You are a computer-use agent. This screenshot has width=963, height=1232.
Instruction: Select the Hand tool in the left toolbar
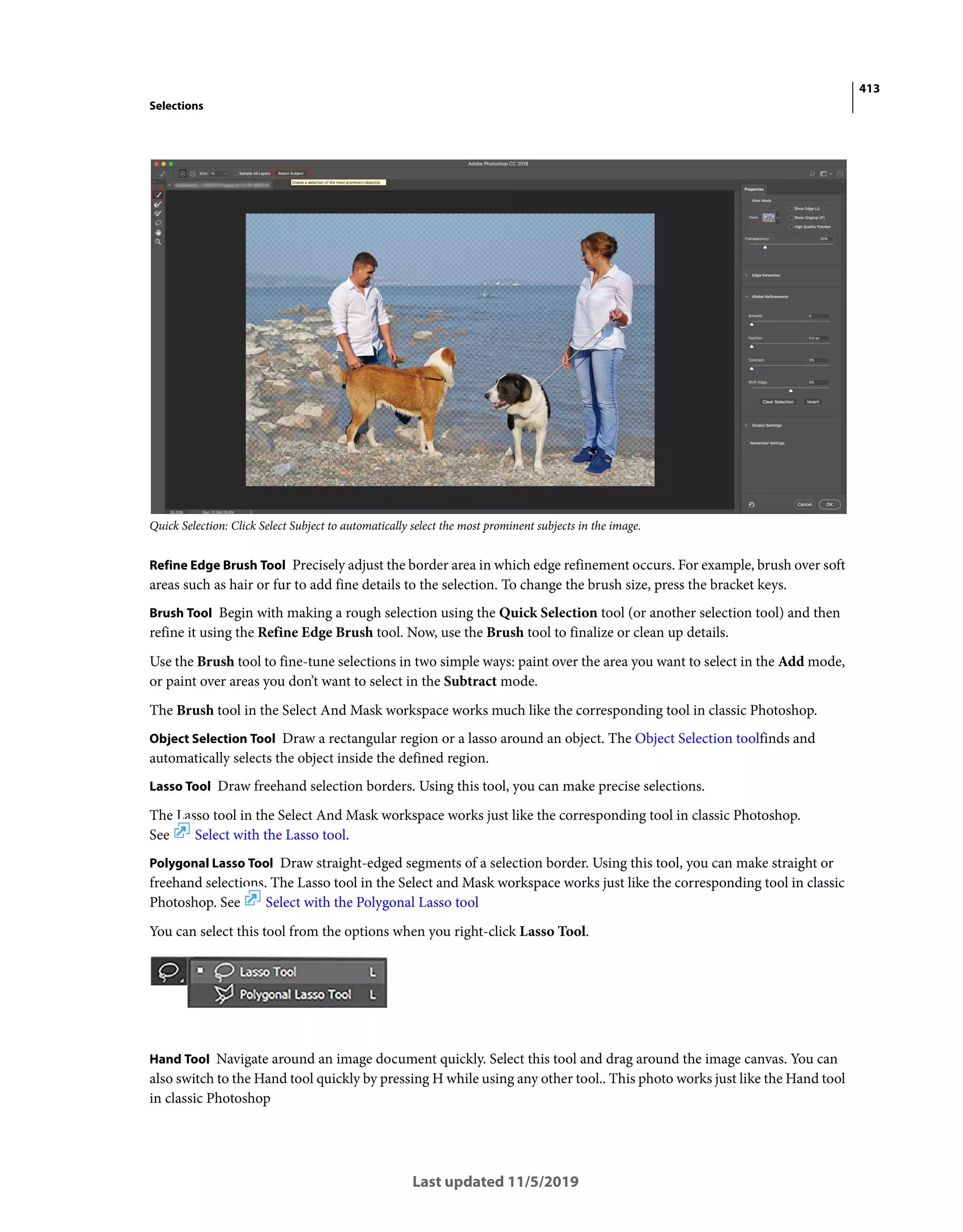(x=158, y=232)
